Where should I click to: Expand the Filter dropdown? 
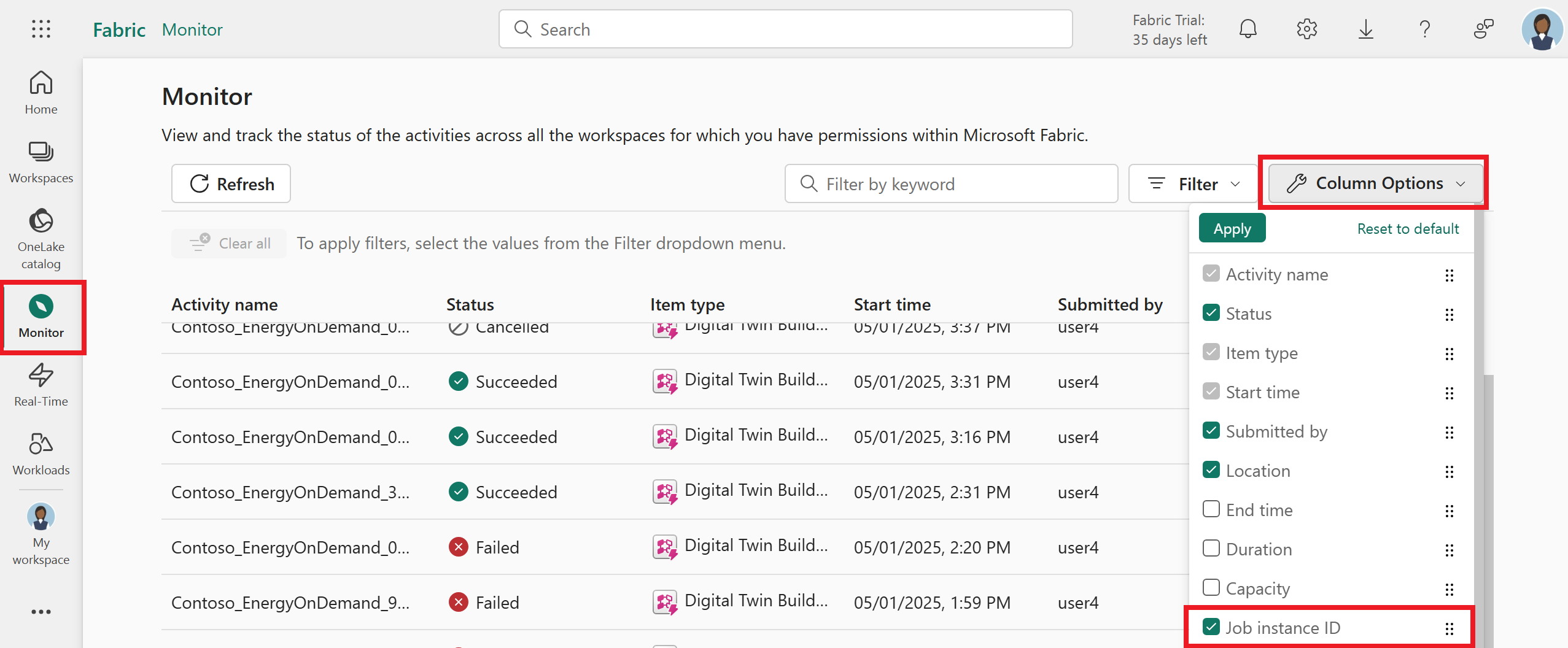pyautogui.click(x=1193, y=184)
